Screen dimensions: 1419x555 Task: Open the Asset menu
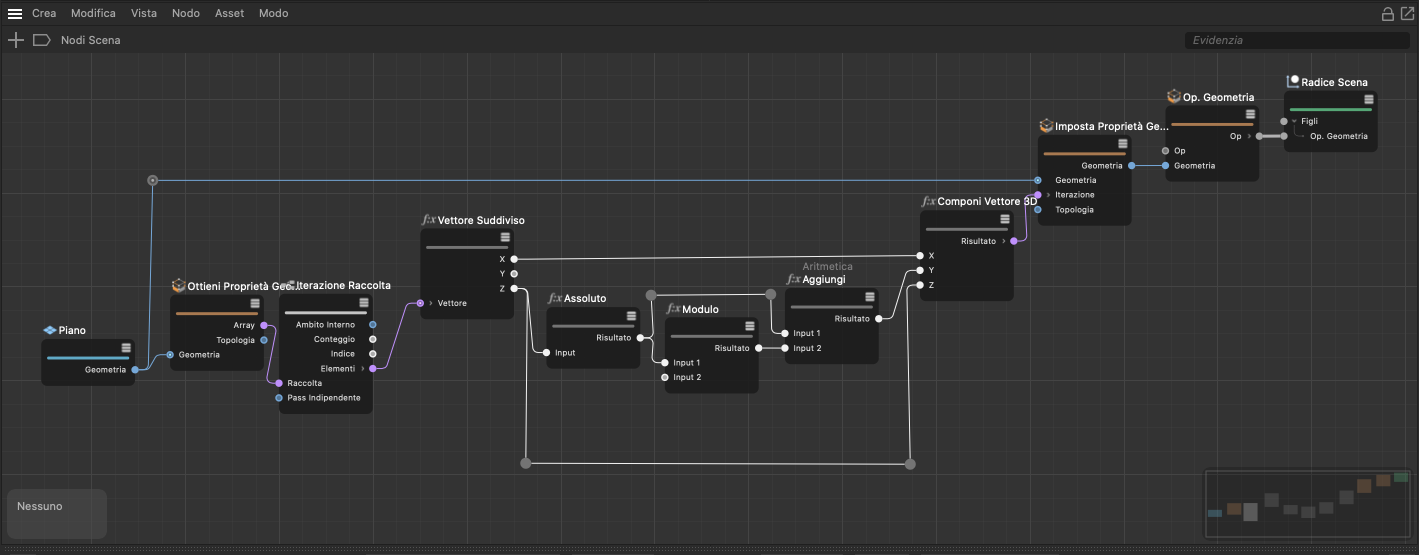click(x=229, y=13)
